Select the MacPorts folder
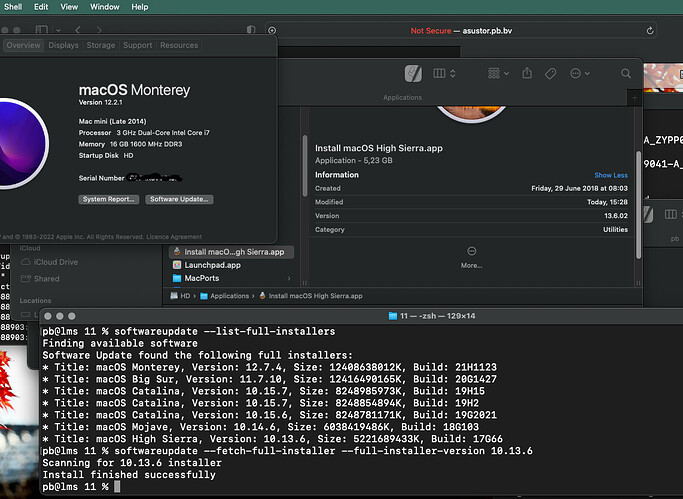Image resolution: width=683 pixels, height=499 pixels. coord(202,278)
